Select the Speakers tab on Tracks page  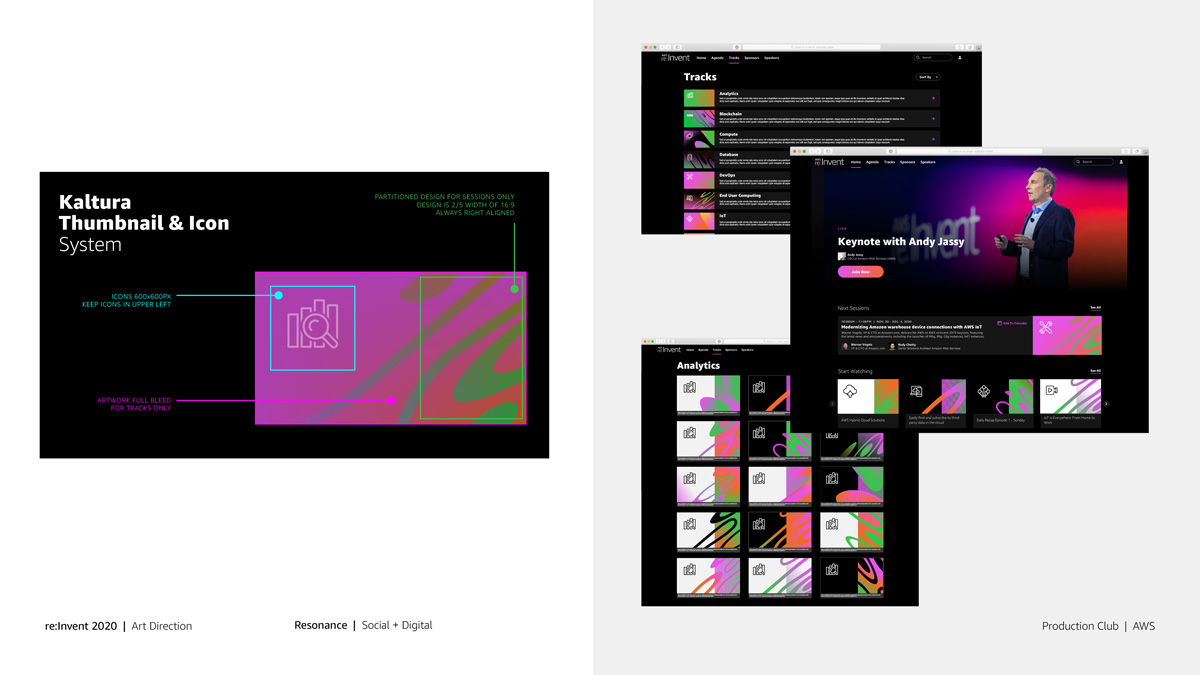(x=771, y=58)
